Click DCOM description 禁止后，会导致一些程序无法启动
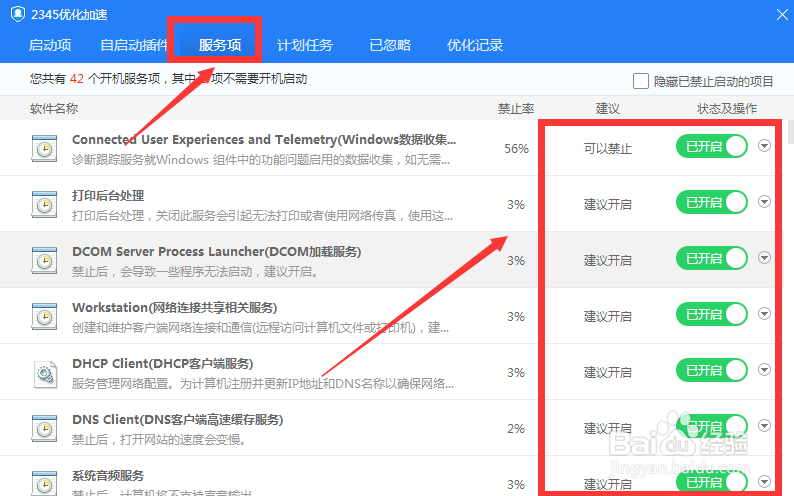Screen dimensions: 794x496 pos(195,272)
